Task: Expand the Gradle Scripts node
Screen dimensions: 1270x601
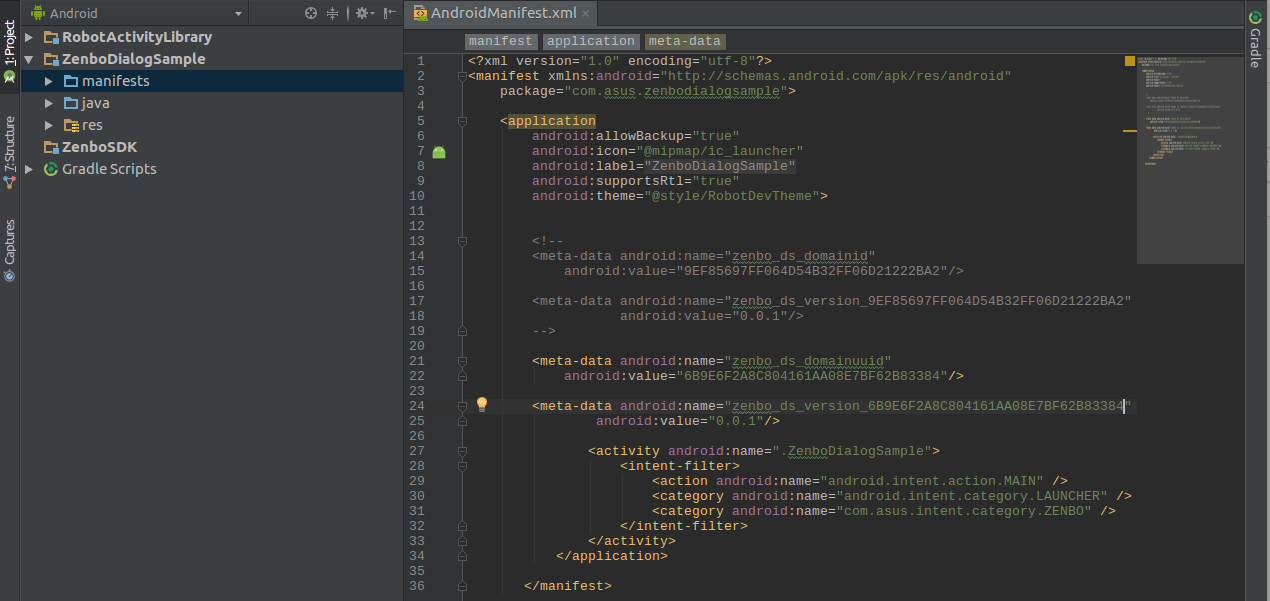Action: click(x=29, y=169)
